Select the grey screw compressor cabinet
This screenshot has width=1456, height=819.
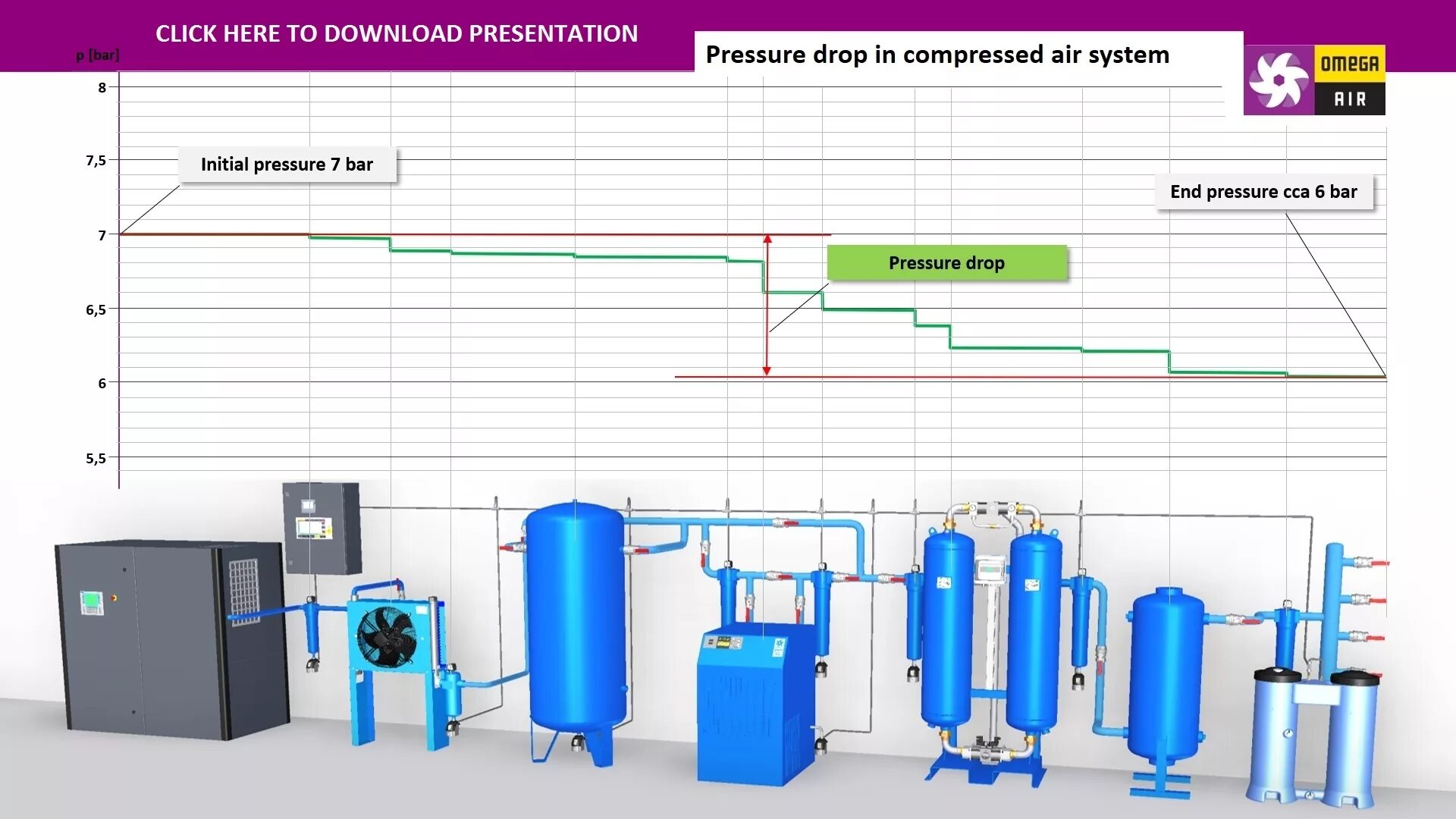172,639
